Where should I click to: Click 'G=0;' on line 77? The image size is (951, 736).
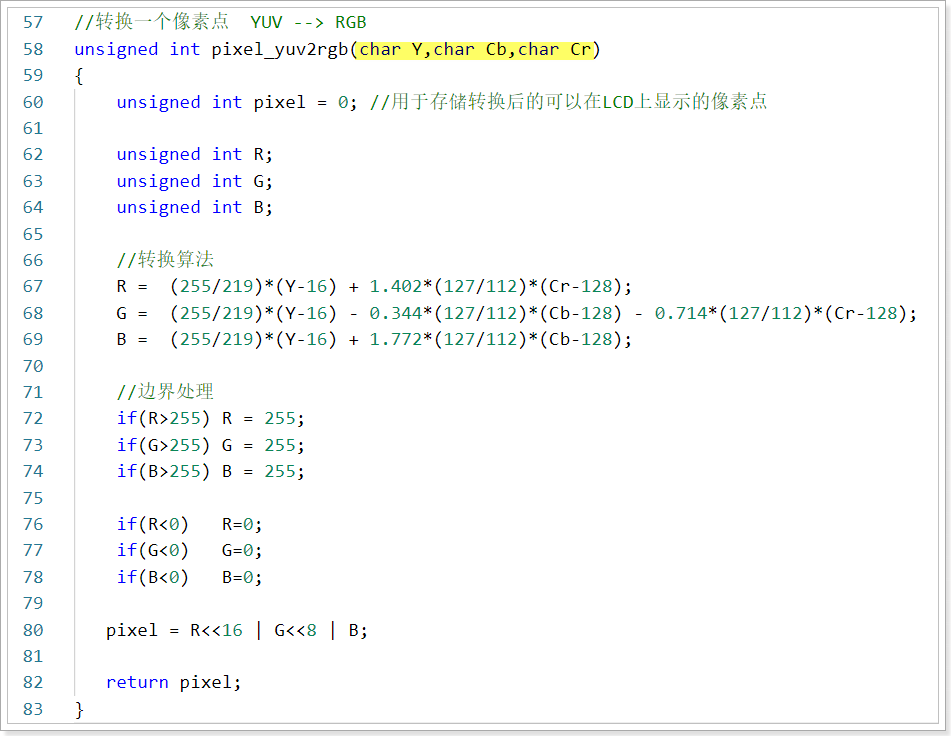click(x=242, y=550)
